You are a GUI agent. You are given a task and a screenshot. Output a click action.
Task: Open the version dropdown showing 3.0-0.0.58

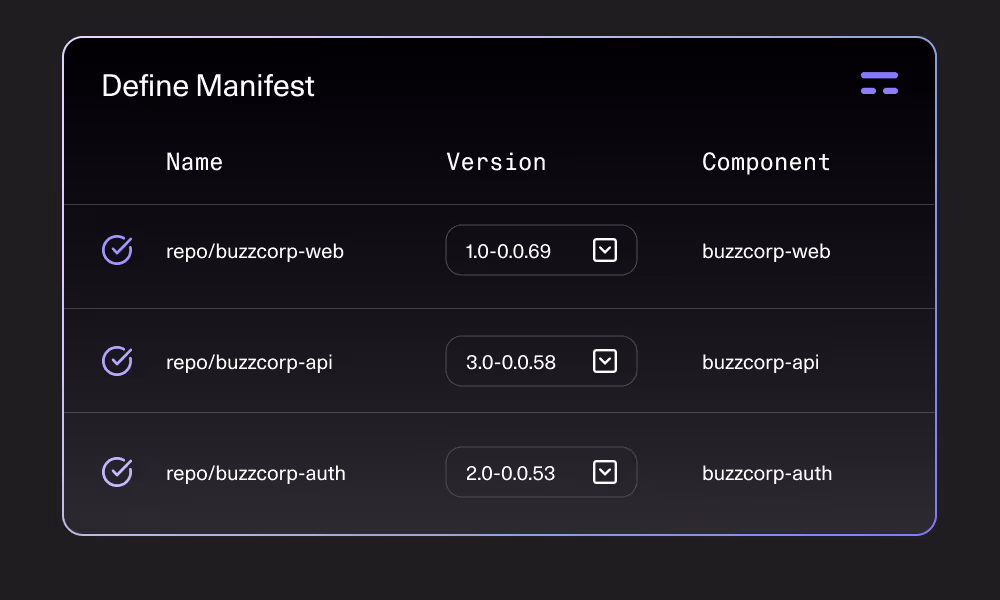pyautogui.click(x=541, y=361)
